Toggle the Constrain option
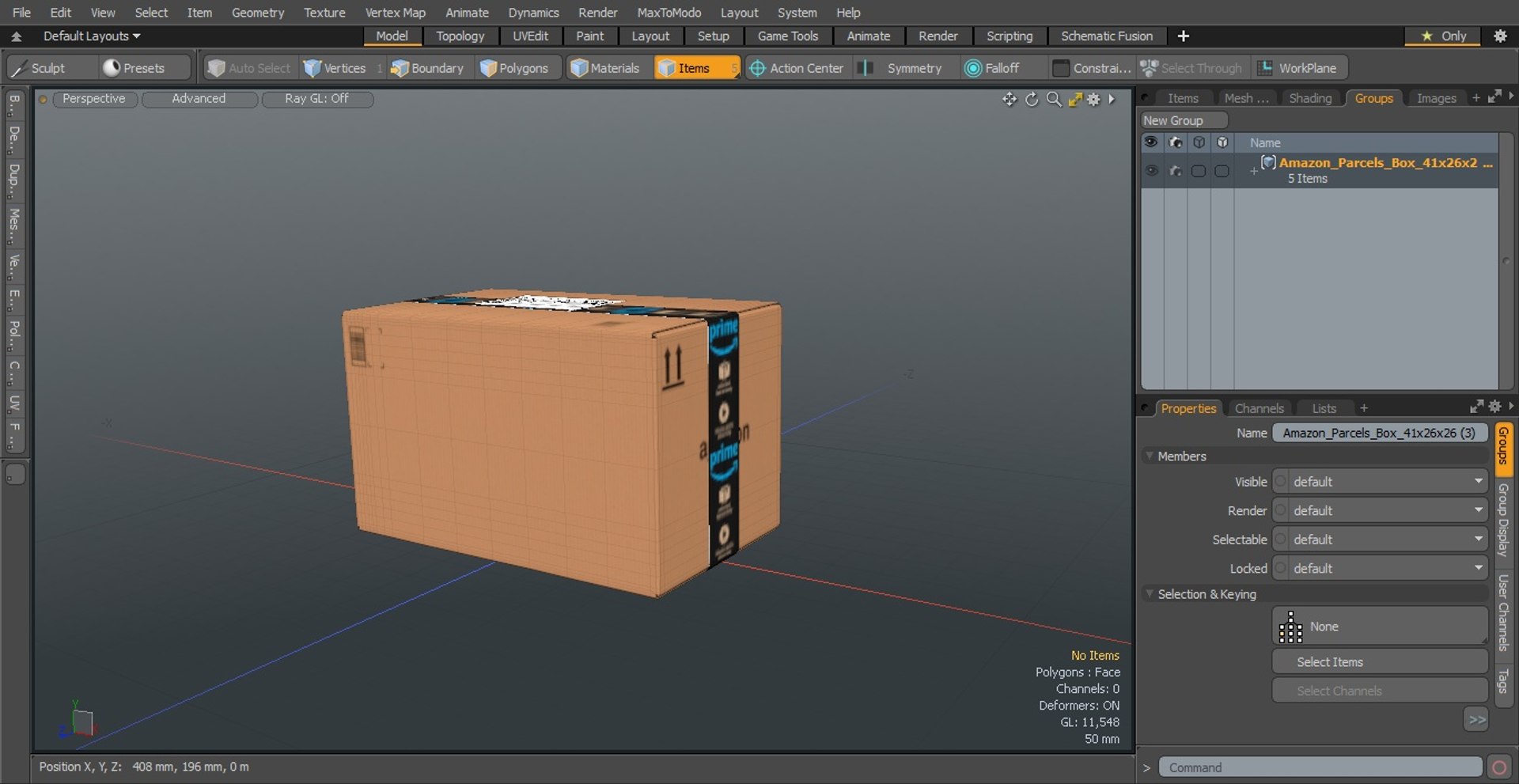1519x784 pixels. pyautogui.click(x=1092, y=68)
